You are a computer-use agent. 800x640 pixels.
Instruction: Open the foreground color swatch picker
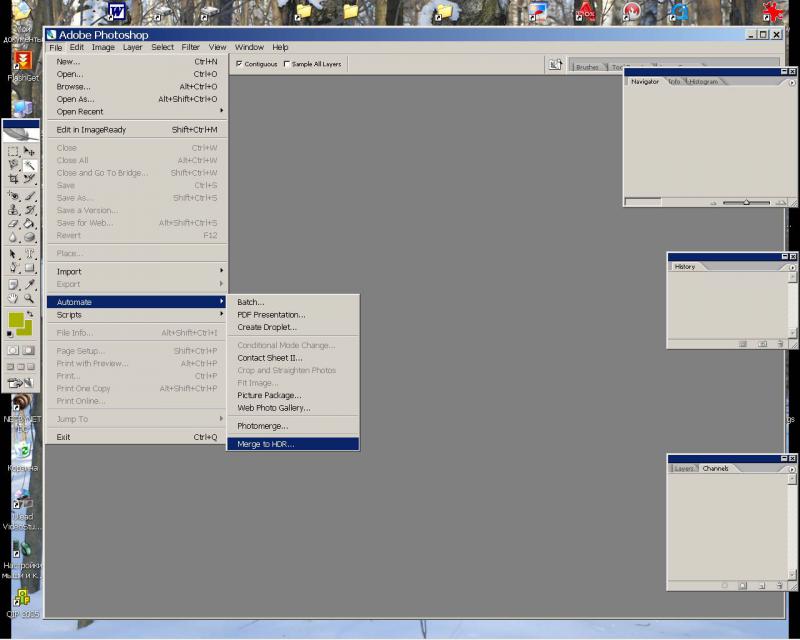click(x=16, y=321)
